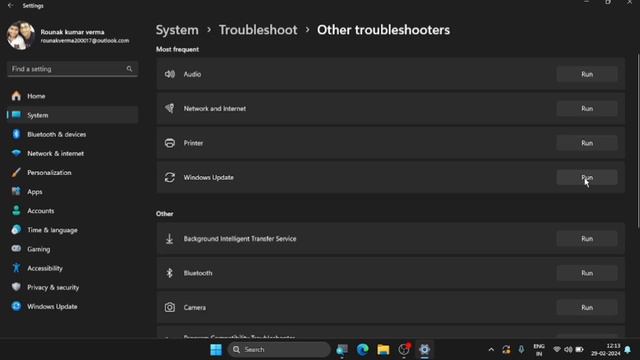This screenshot has height=360, width=640.
Task: Click the Windows Update sidebar icon
Action: tap(16, 306)
